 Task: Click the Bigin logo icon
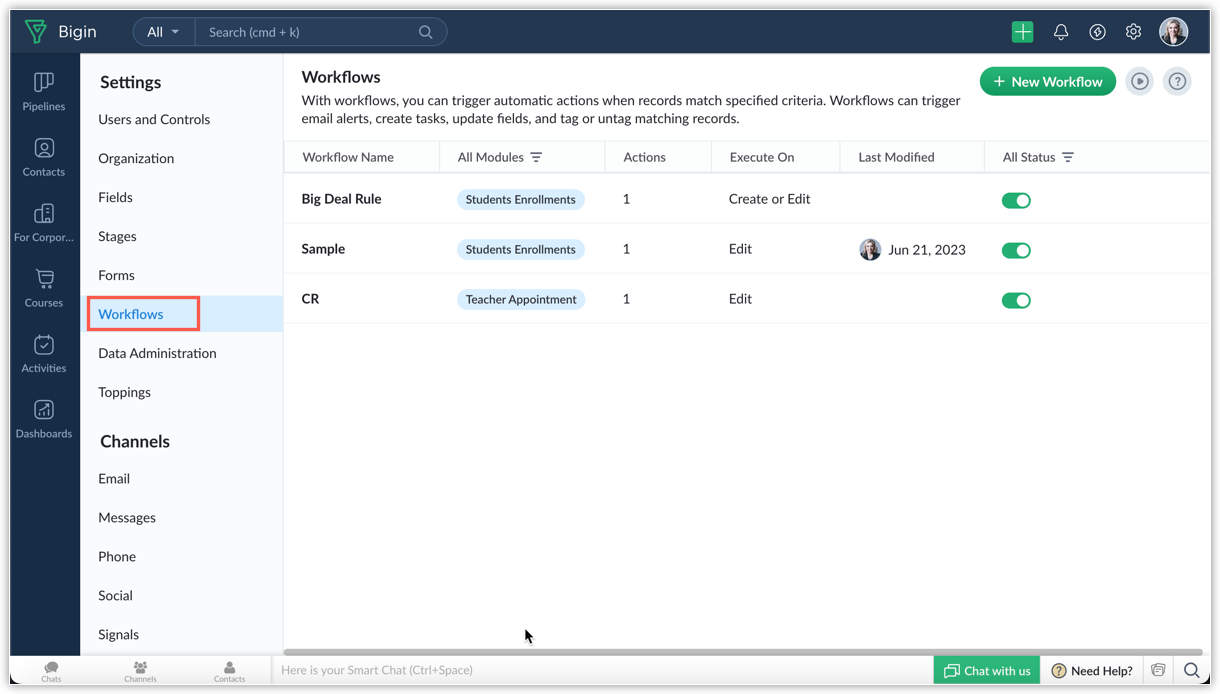coord(36,32)
